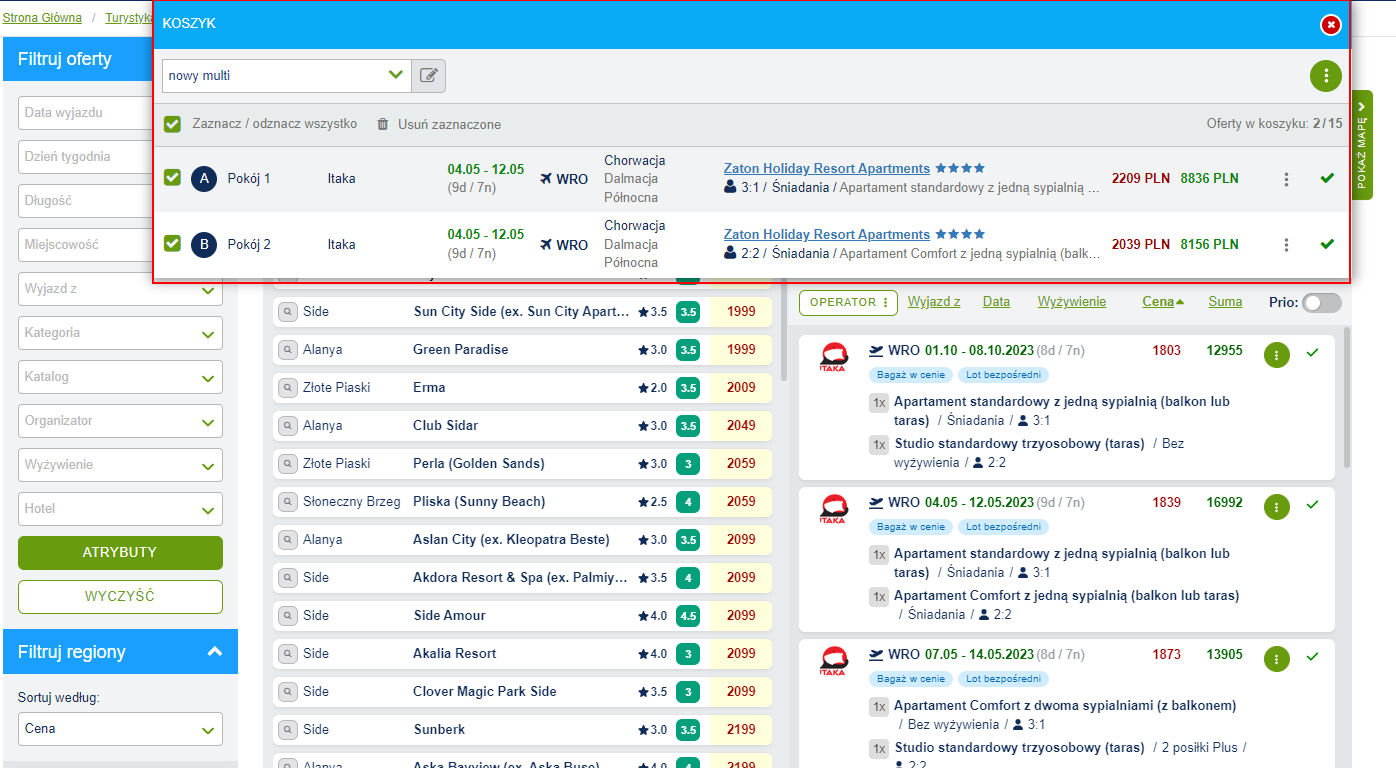Click the WYCZYŚĆ clear filters button
The width and height of the screenshot is (1396, 768).
(x=120, y=597)
